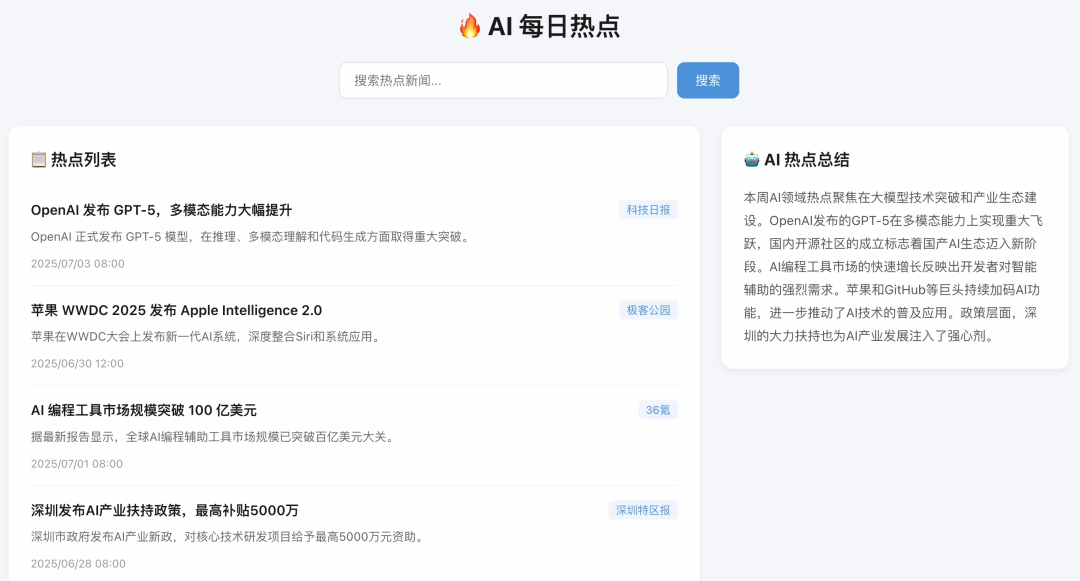
Task: Open the 苹果 WWDC 2025 headline
Action: point(176,310)
